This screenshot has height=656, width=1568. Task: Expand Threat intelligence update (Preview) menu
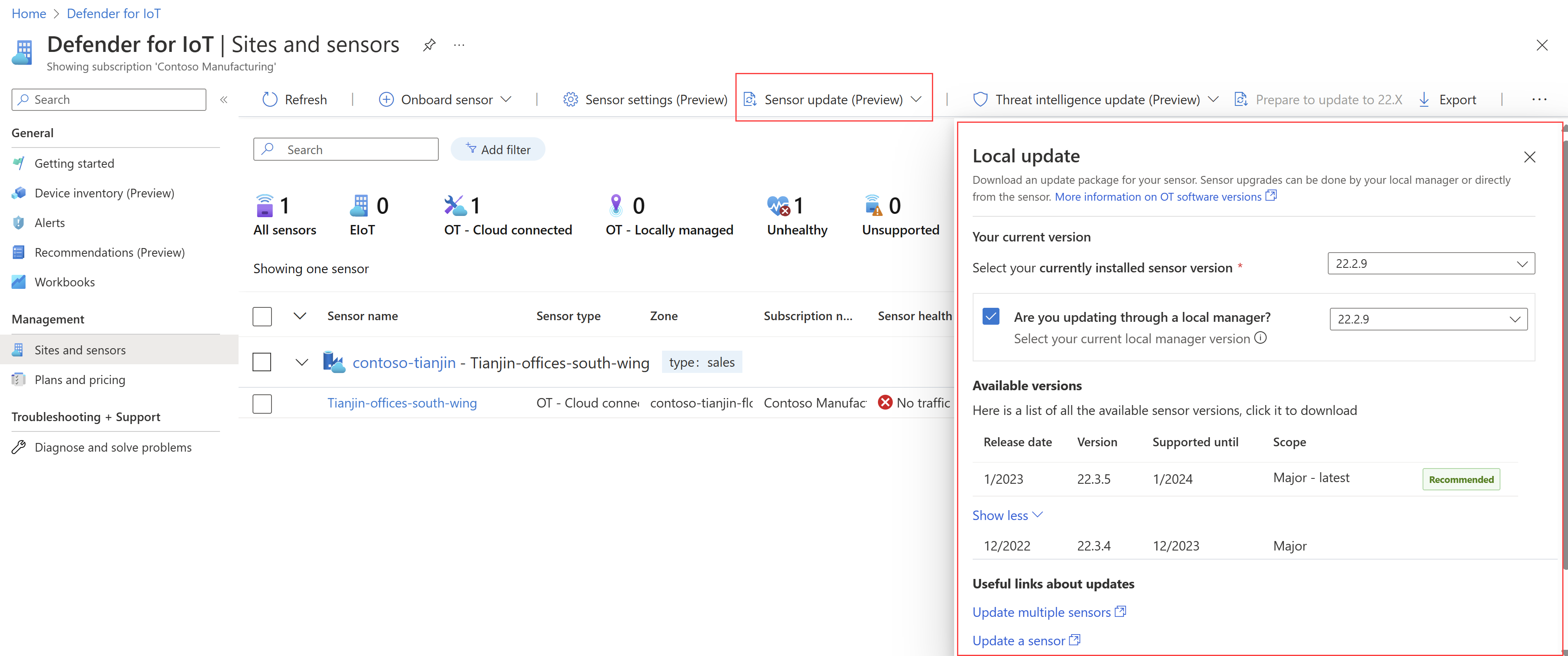point(1095,100)
